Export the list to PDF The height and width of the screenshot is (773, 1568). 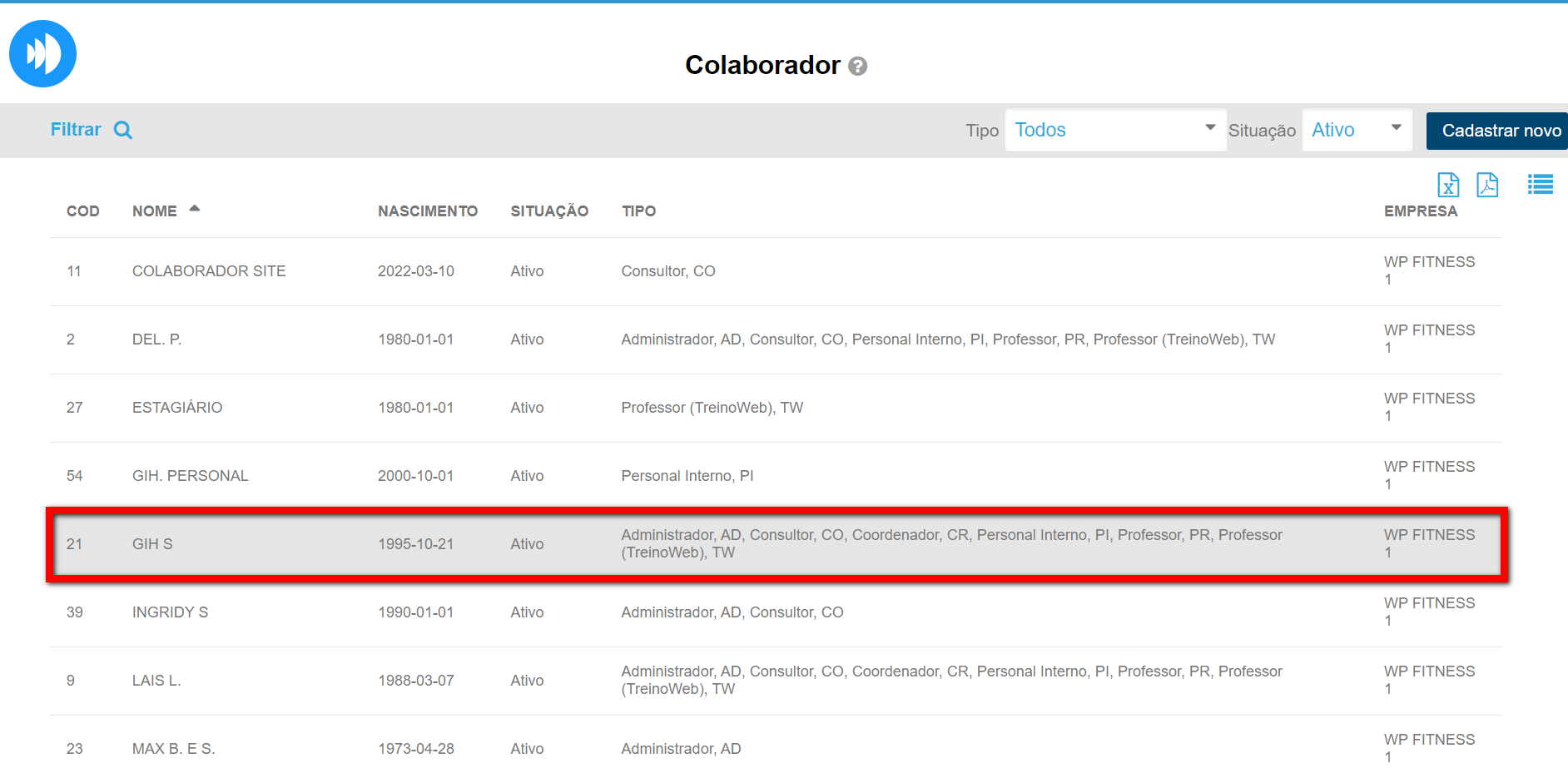coord(1486,185)
